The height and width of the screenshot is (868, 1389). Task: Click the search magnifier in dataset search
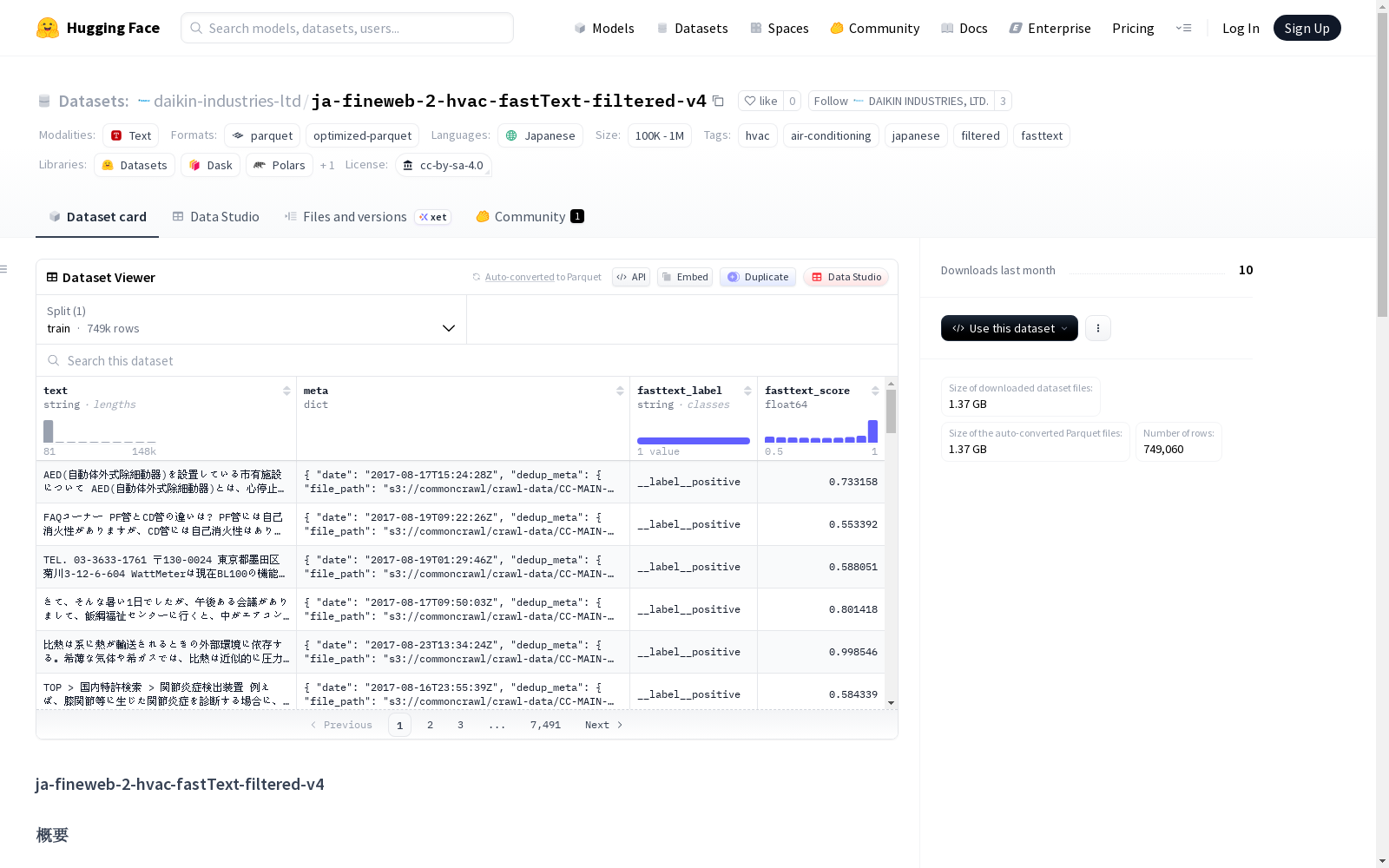54,360
